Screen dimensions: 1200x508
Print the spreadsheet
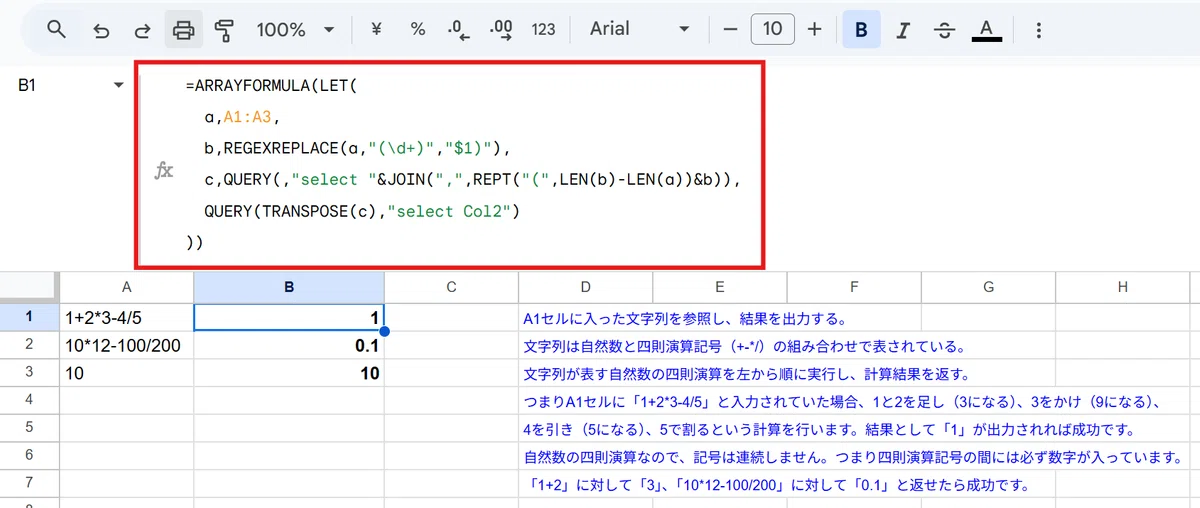pyautogui.click(x=183, y=30)
